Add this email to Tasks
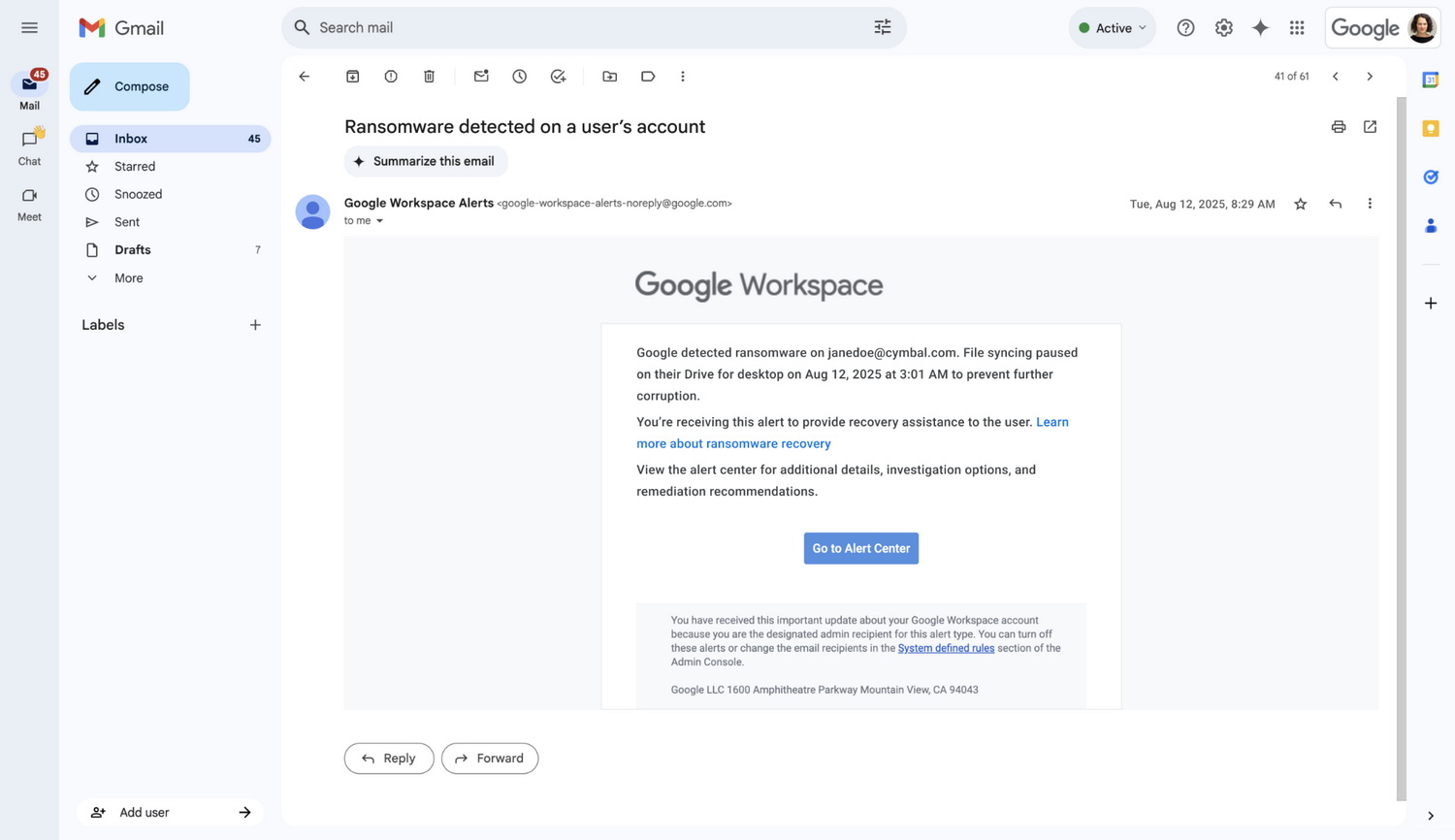Screen dimensions: 1455x840 pyautogui.click(x=558, y=76)
